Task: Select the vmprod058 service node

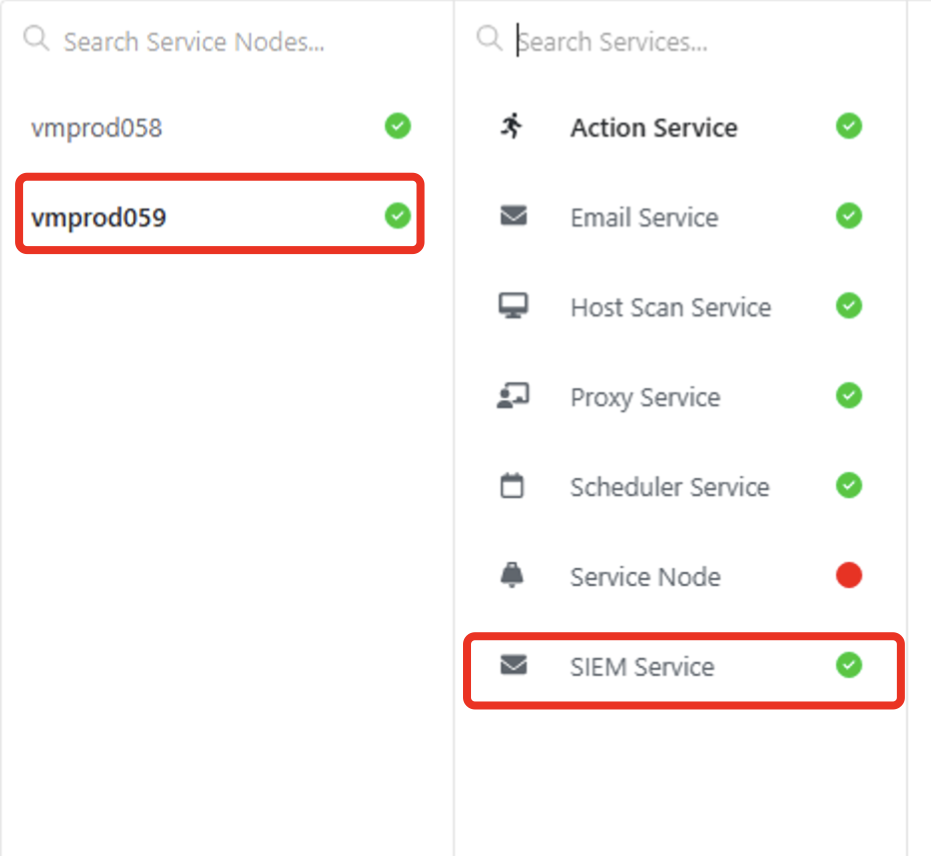Action: click(x=97, y=128)
